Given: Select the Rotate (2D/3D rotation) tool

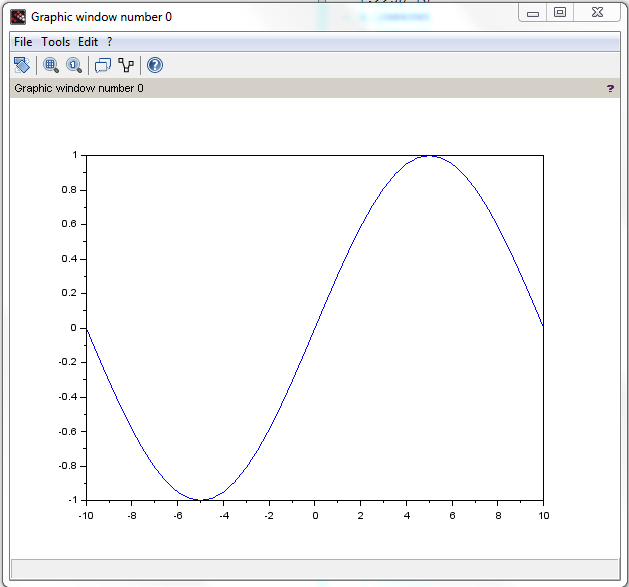Looking at the screenshot, I should click(x=22, y=65).
